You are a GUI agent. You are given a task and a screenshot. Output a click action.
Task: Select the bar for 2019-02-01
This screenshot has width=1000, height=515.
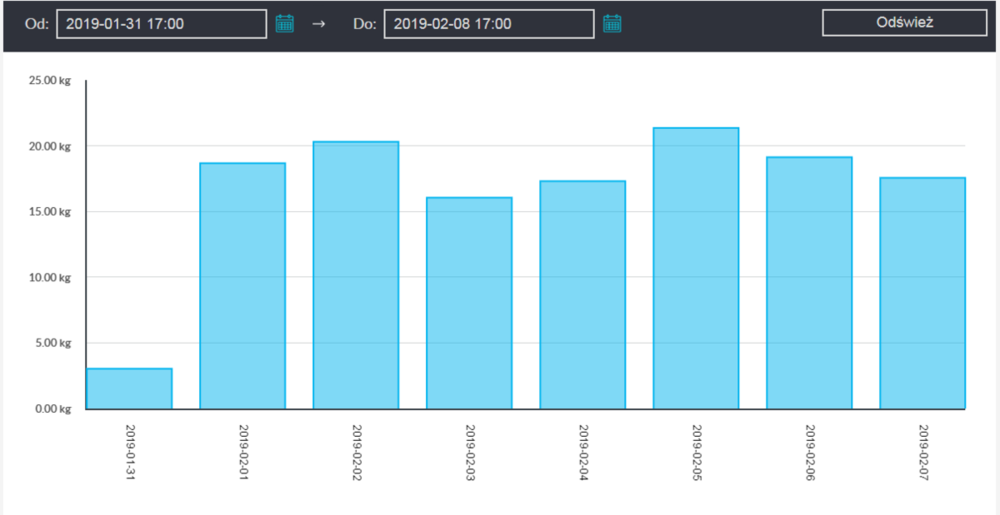tap(242, 286)
